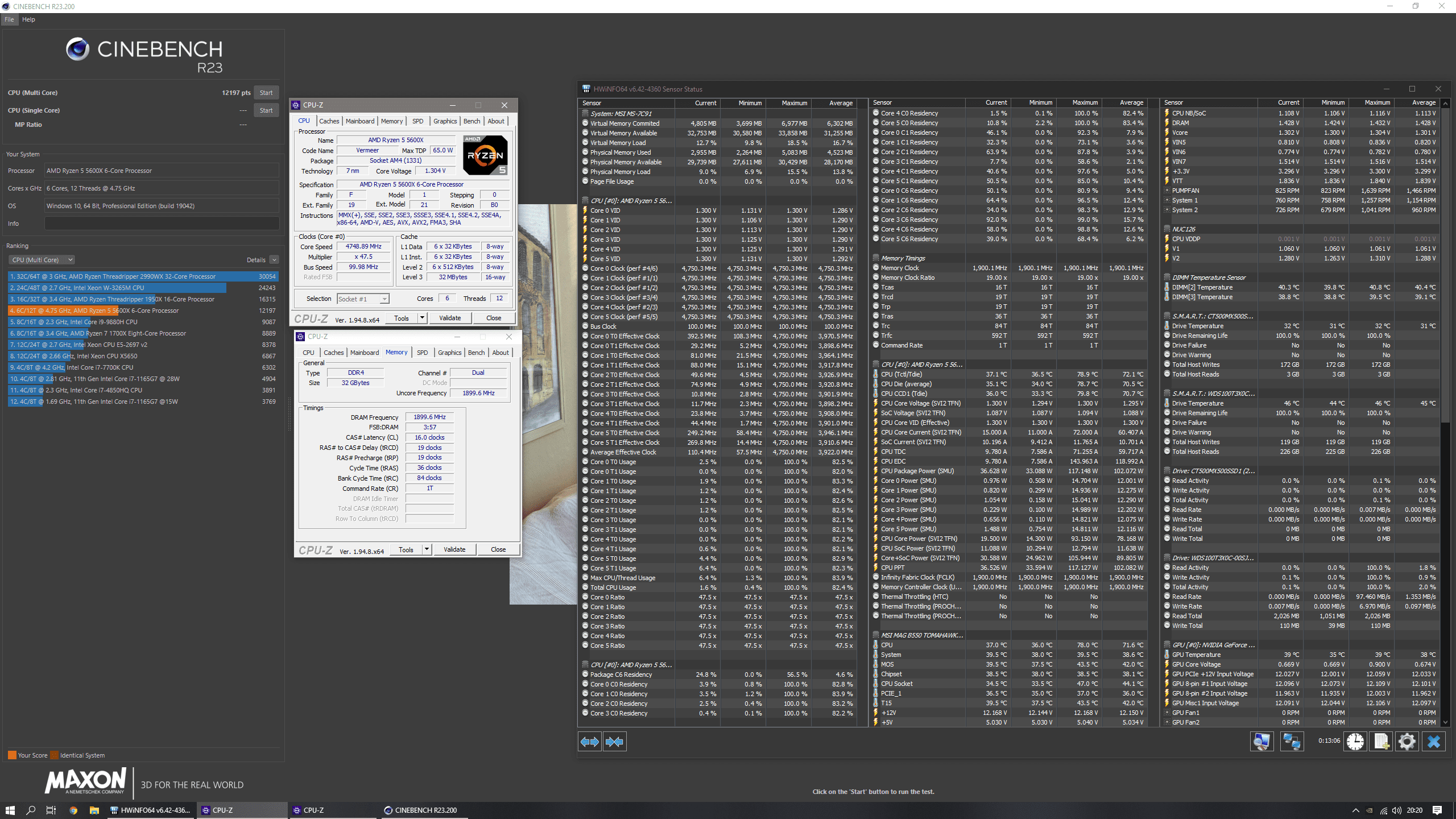Collapse GPU [#0]: NVIDIA GeForce sensor group

click(1167, 645)
